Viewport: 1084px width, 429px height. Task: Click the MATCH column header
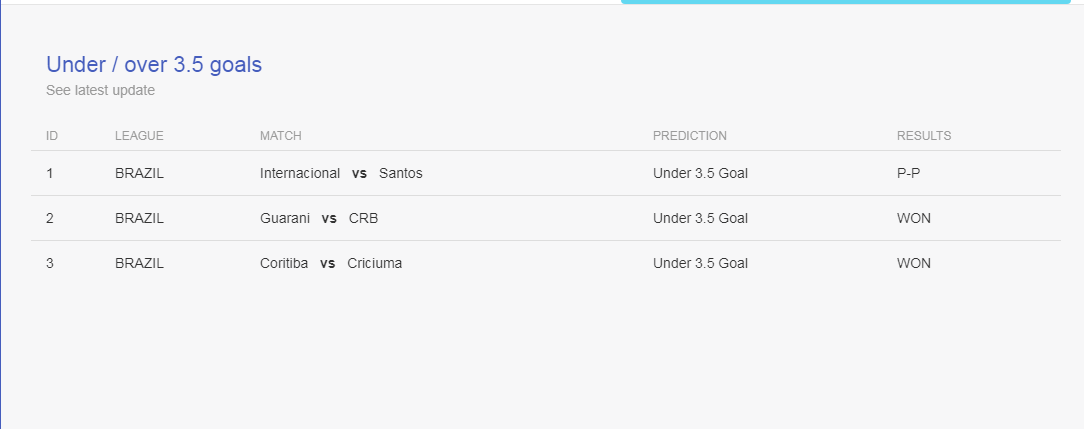[281, 136]
